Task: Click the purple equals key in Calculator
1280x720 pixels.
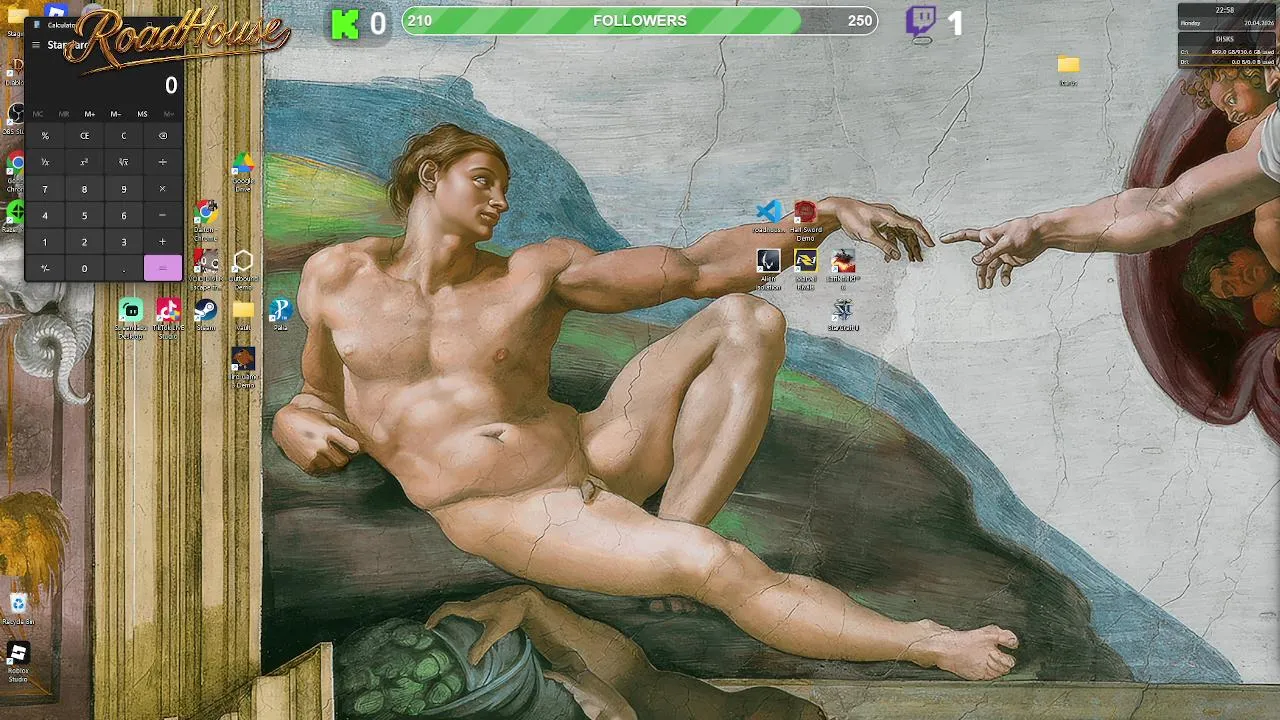Action: (x=163, y=268)
